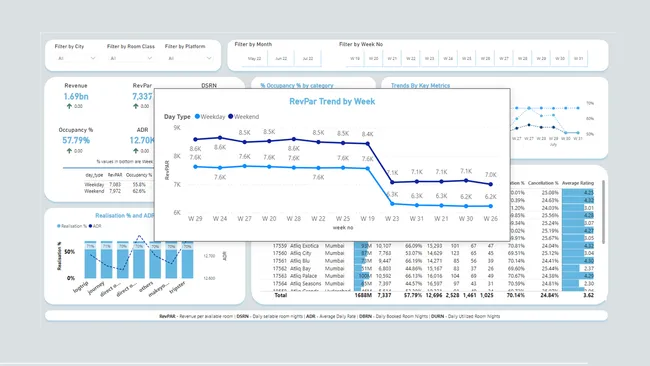Select the Jun 22 month filter
The height and width of the screenshot is (366, 650).
point(281,58)
